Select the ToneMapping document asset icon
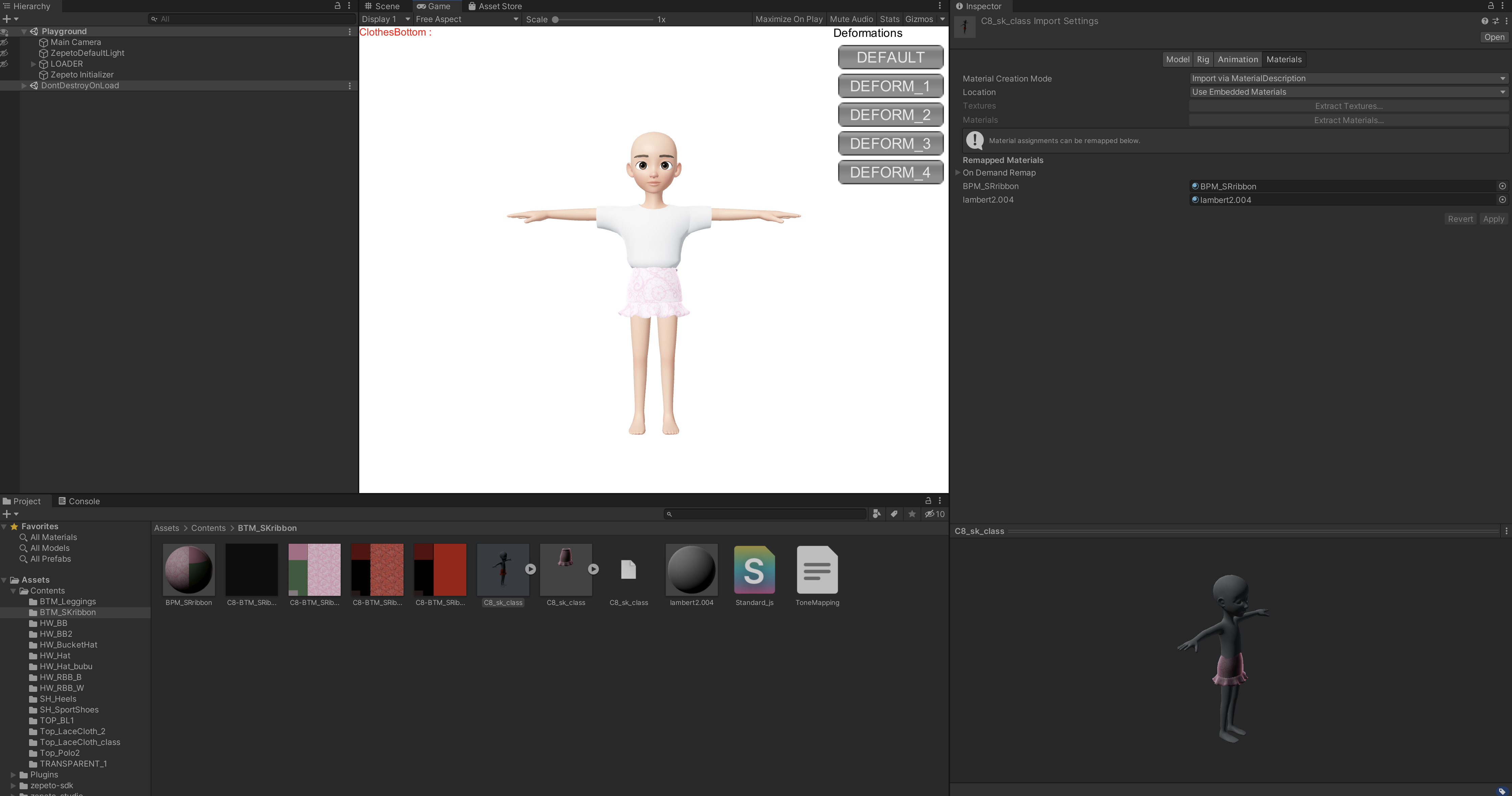 [x=817, y=569]
